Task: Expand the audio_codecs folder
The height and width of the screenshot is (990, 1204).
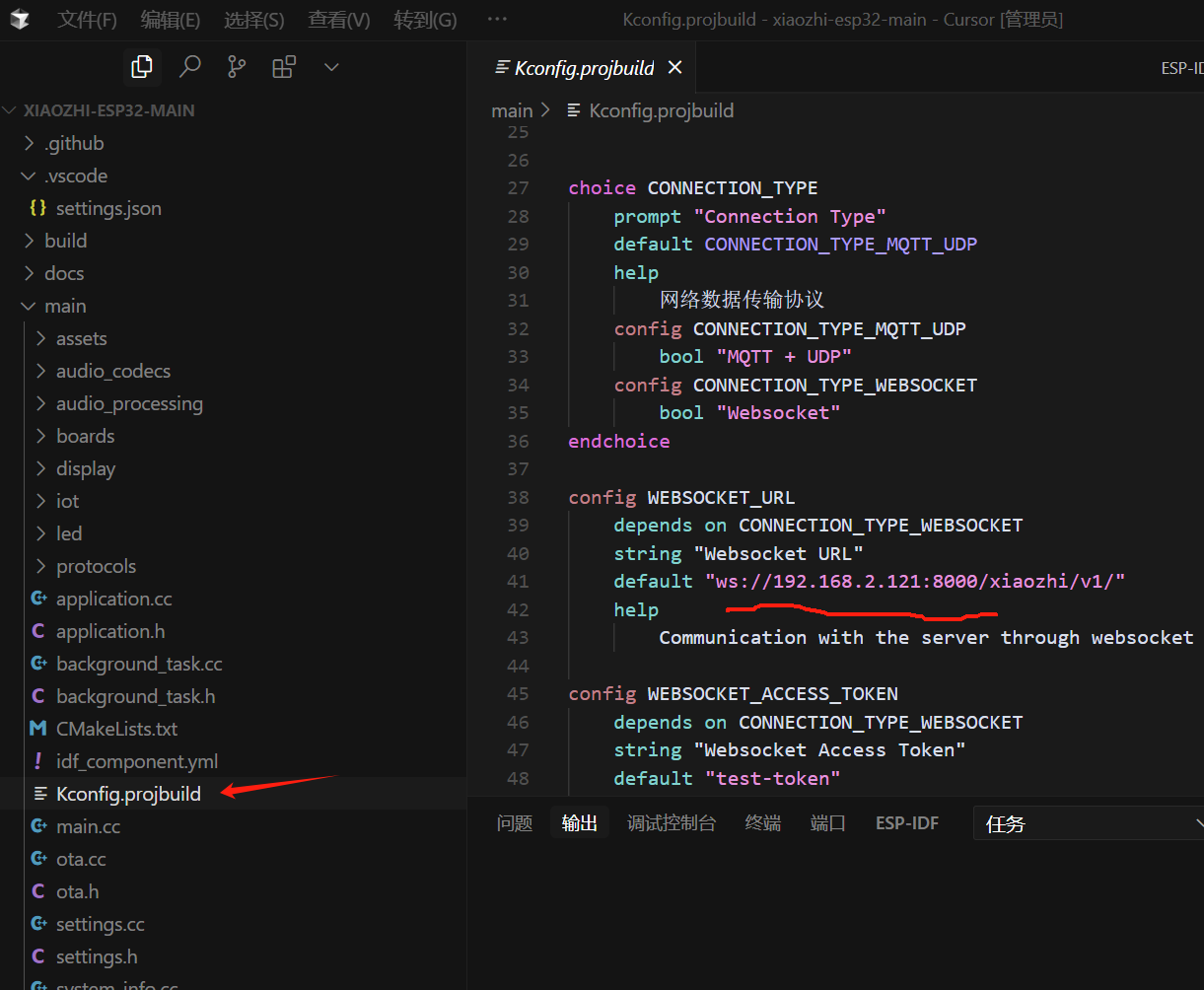Action: tap(113, 371)
